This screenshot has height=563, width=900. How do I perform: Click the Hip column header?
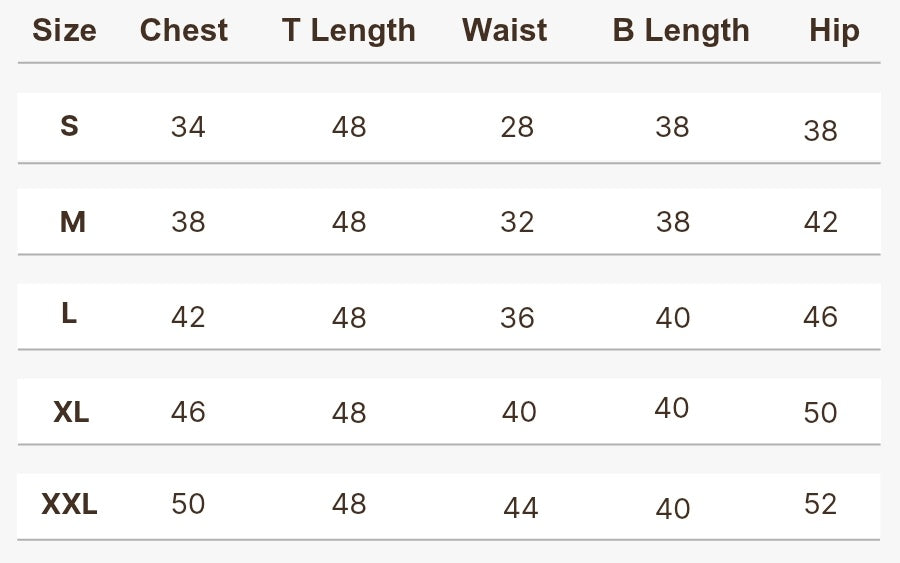point(834,31)
